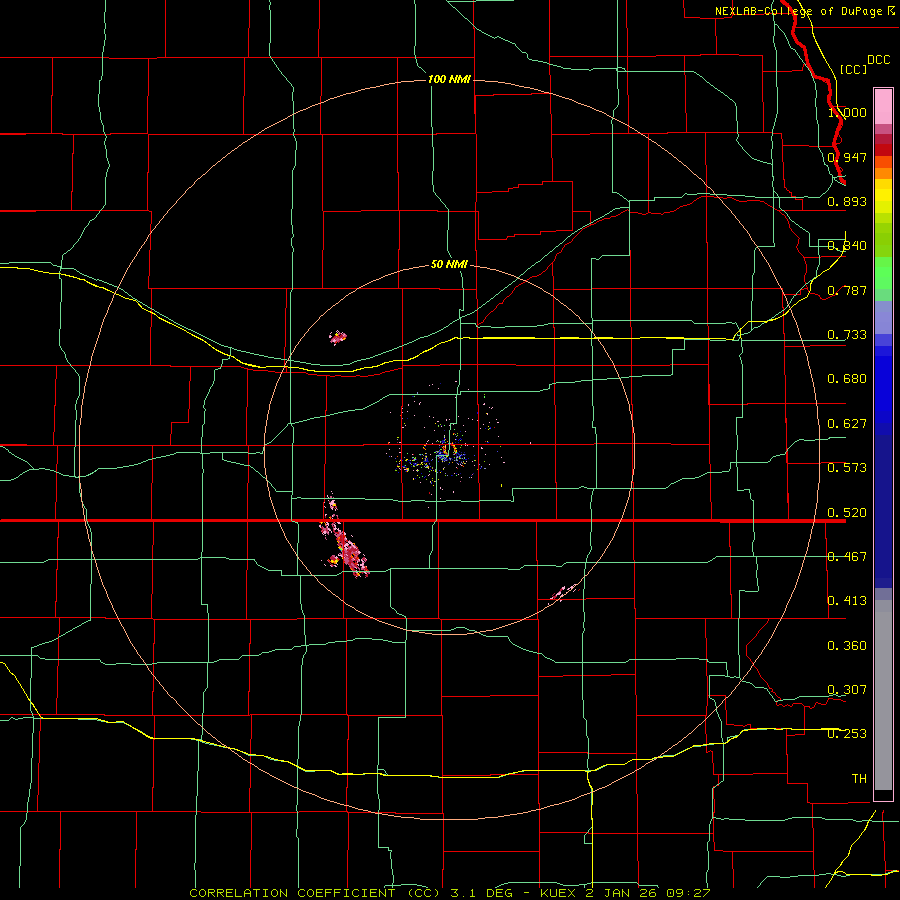Select the 0.787 scale value
The image size is (900, 900).
847,290
